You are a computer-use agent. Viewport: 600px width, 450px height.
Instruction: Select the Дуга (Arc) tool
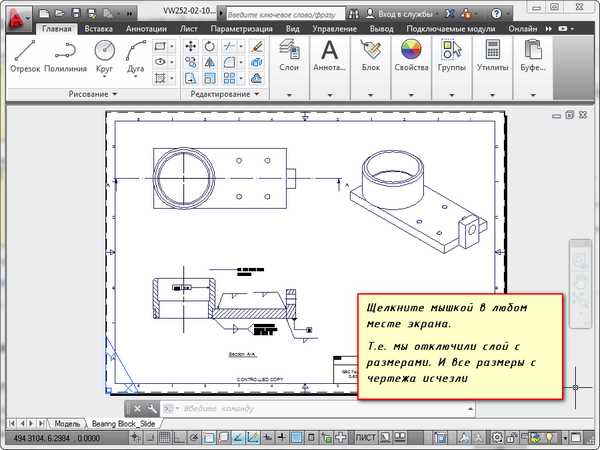point(136,57)
